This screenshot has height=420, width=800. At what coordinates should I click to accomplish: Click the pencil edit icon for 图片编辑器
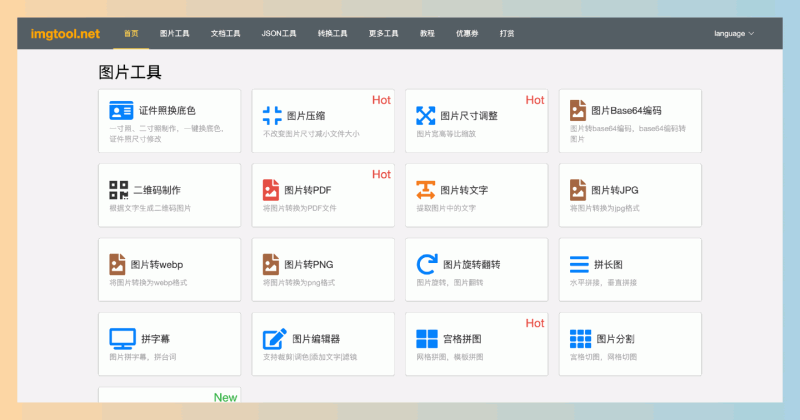tap(274, 339)
